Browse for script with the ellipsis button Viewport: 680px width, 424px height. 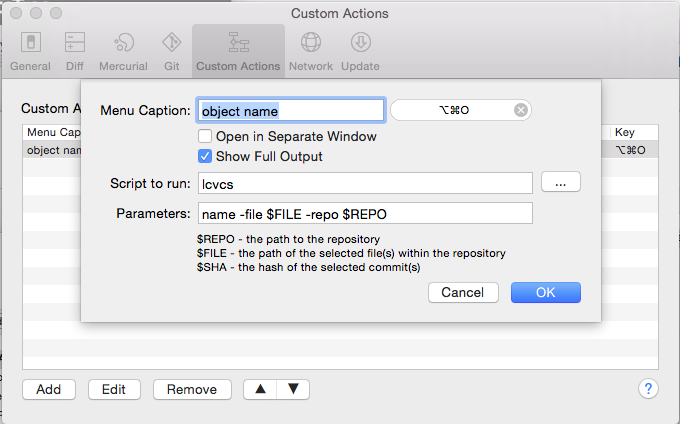[561, 183]
